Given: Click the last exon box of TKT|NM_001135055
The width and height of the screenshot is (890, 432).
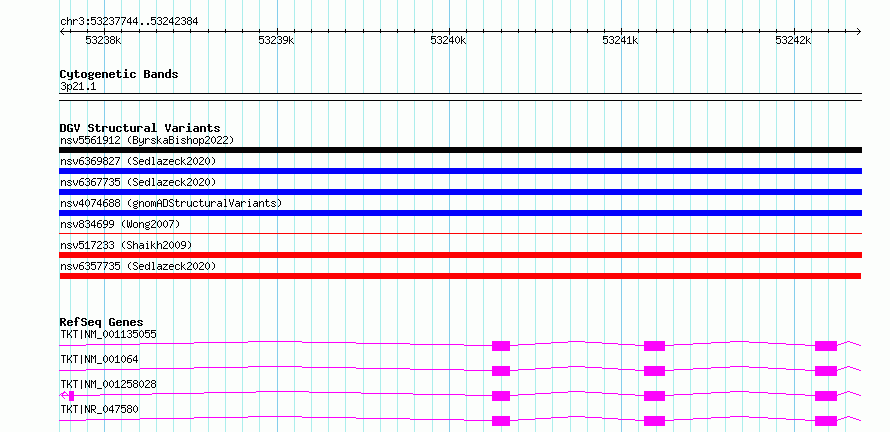Looking at the screenshot, I should pyautogui.click(x=826, y=346).
